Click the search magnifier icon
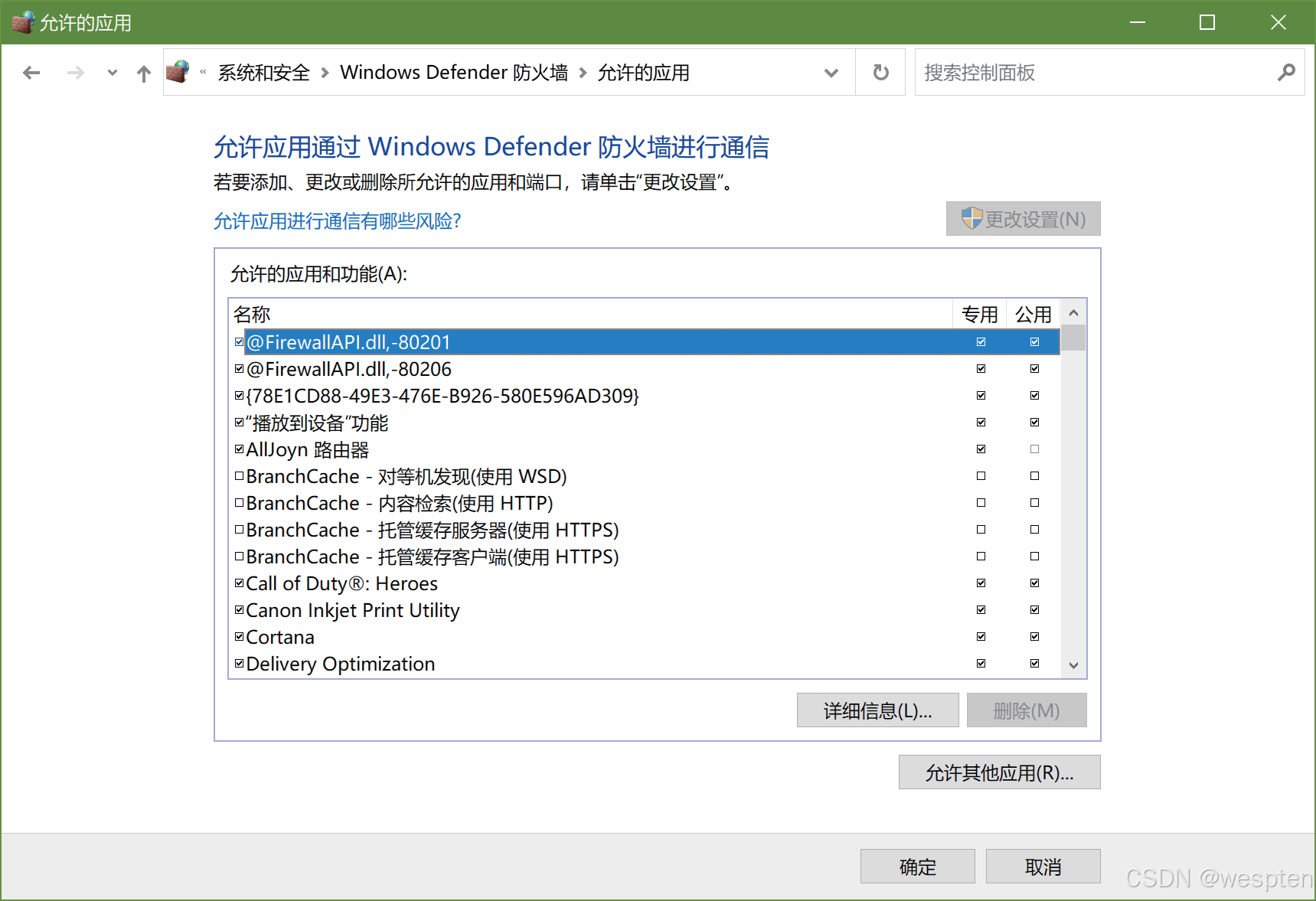 [x=1287, y=73]
